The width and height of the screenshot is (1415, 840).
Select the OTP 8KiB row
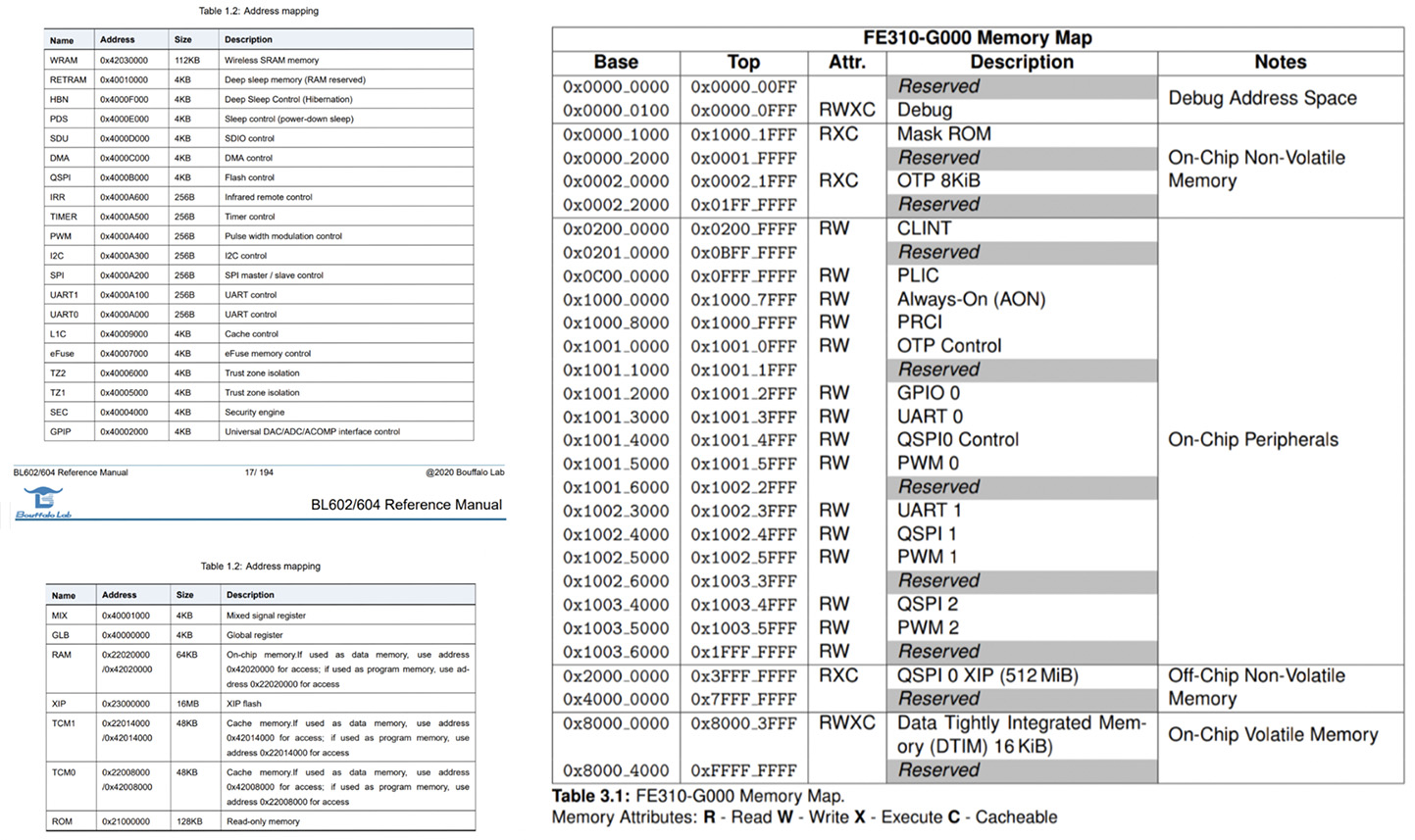tap(938, 181)
